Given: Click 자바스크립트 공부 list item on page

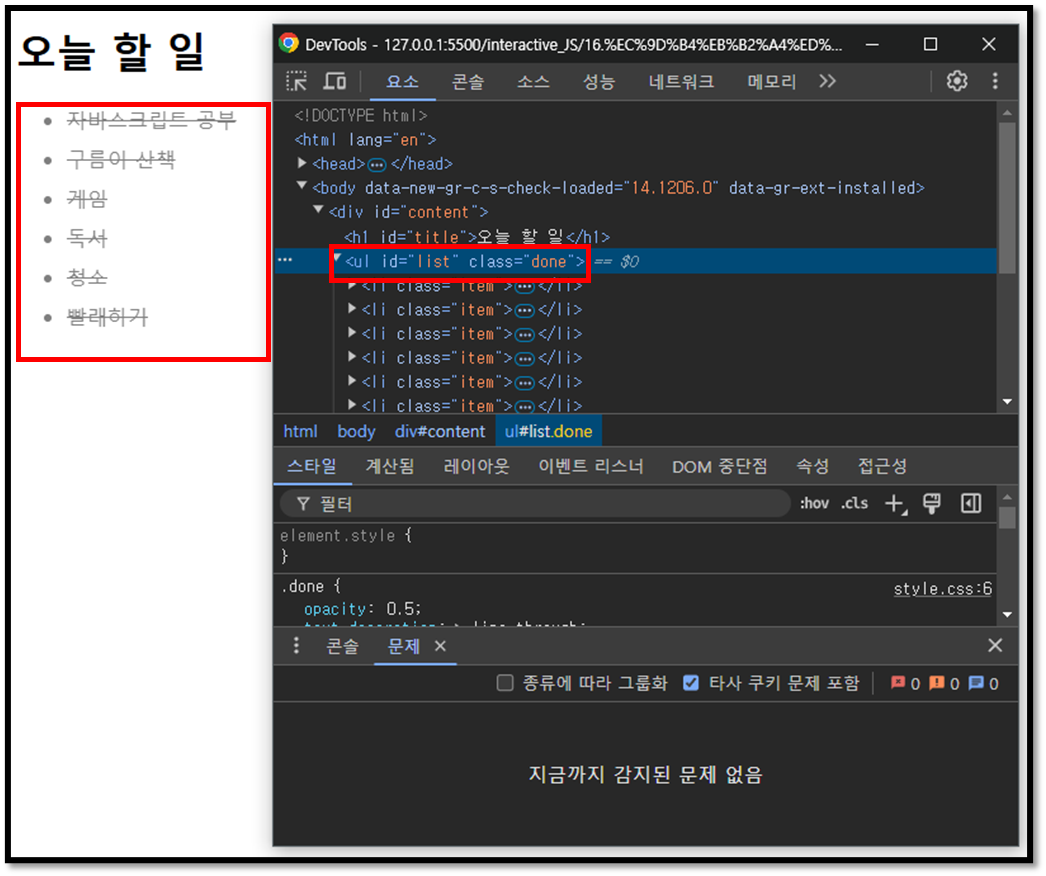Looking at the screenshot, I should 151,120.
